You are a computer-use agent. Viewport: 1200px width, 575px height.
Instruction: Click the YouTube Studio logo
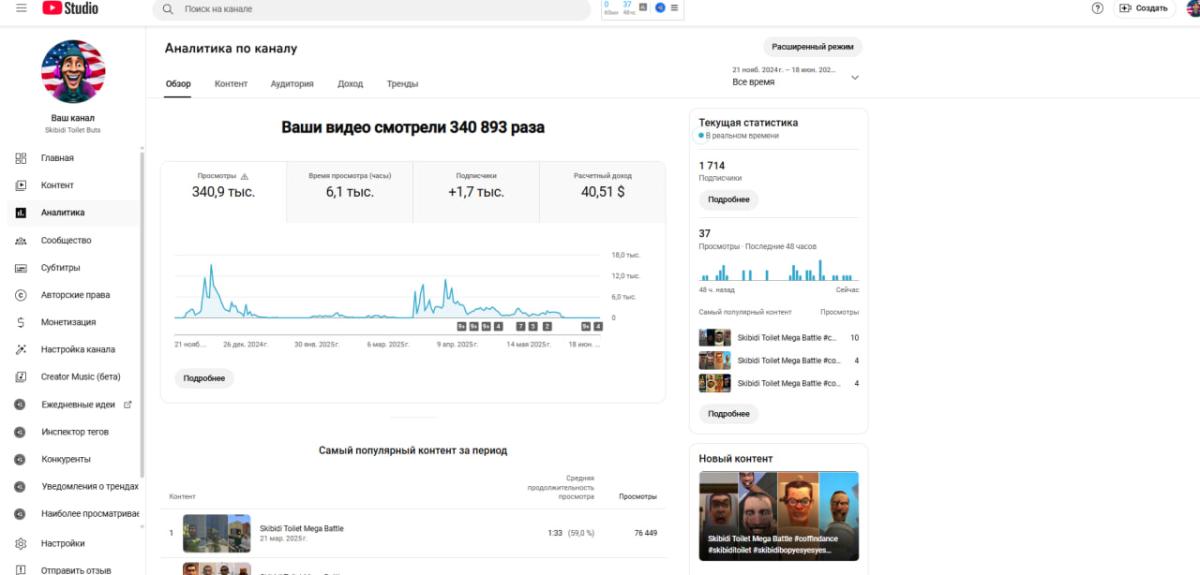(x=71, y=8)
